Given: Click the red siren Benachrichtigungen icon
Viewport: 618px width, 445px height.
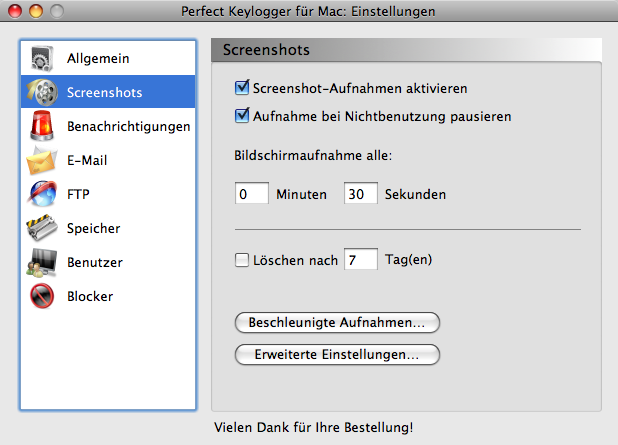Looking at the screenshot, I should point(42,126).
